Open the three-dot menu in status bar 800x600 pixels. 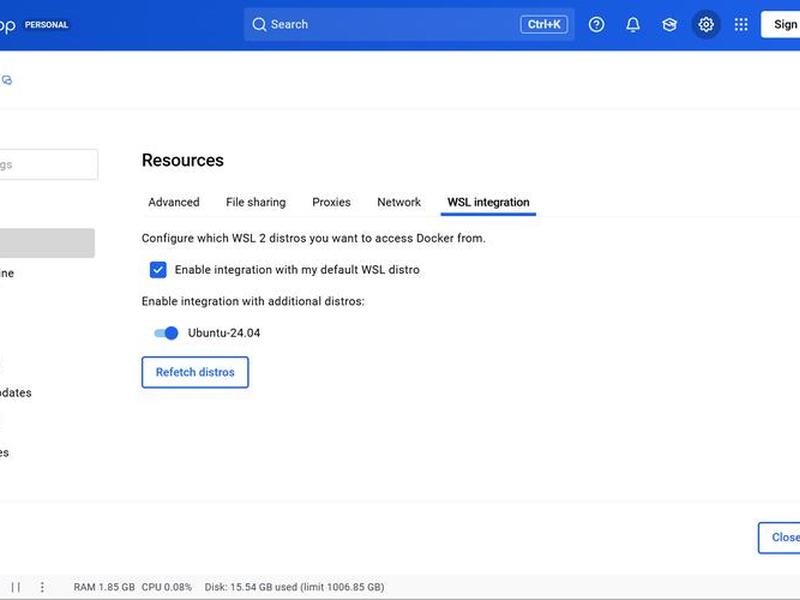point(42,587)
